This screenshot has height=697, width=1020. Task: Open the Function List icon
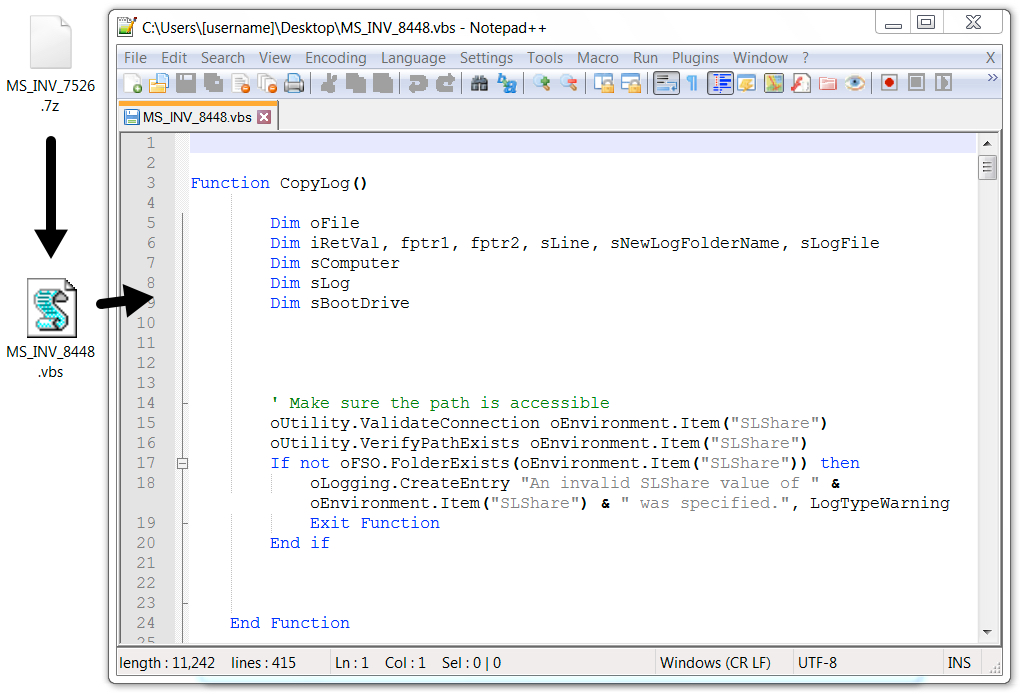point(801,83)
